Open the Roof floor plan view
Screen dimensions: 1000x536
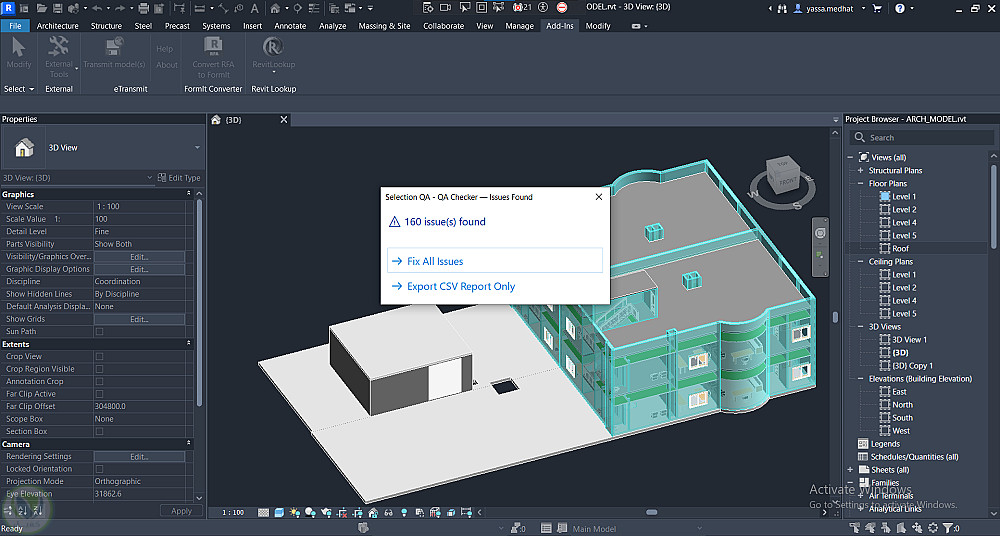[x=900, y=249]
